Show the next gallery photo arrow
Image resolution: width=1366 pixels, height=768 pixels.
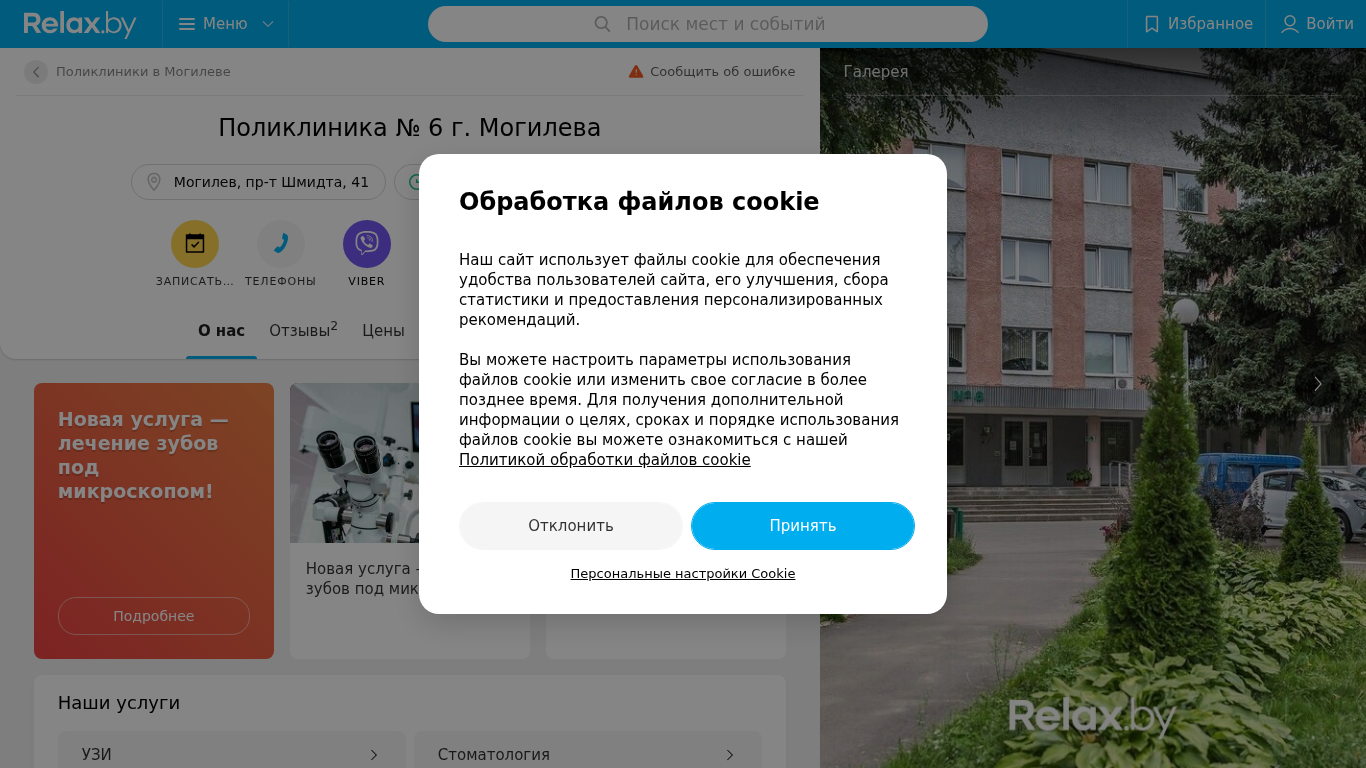tap(1318, 384)
